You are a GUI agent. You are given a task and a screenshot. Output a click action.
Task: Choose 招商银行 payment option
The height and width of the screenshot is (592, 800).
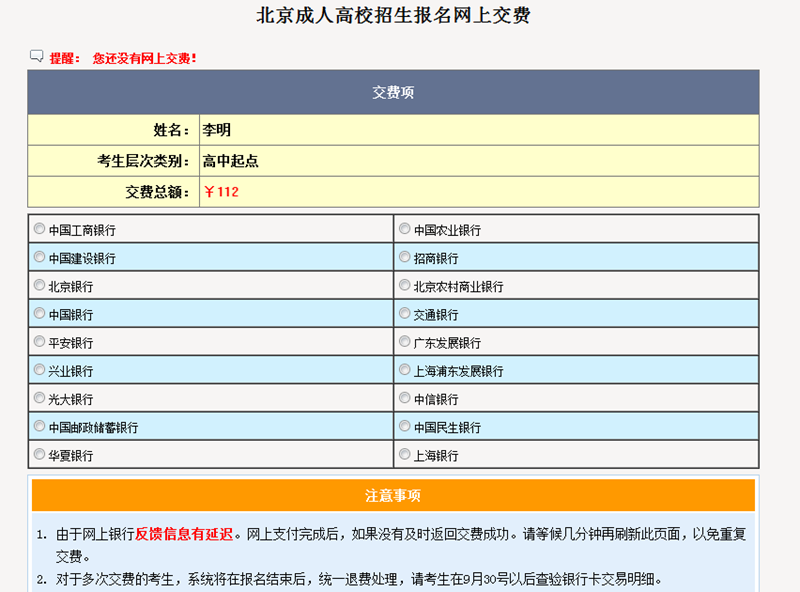405,257
